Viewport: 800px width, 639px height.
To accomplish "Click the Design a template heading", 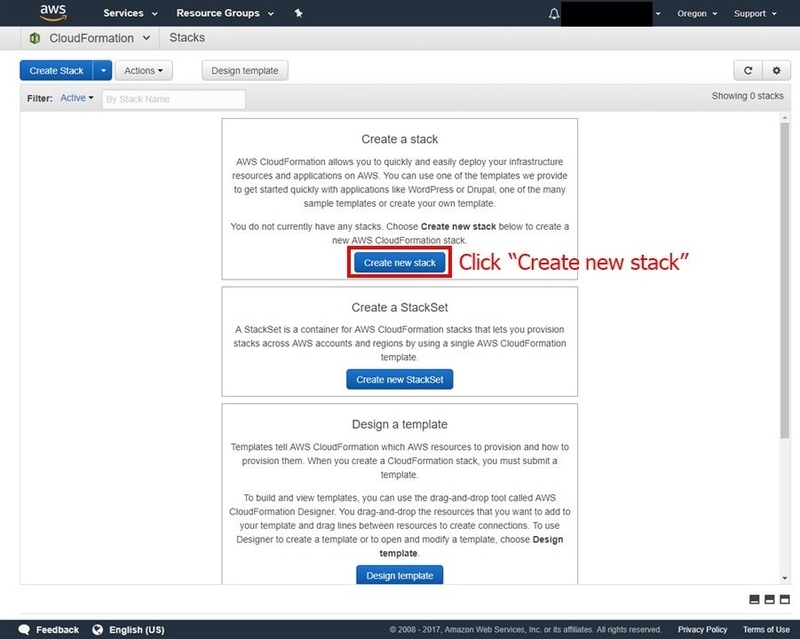I will click(399, 424).
